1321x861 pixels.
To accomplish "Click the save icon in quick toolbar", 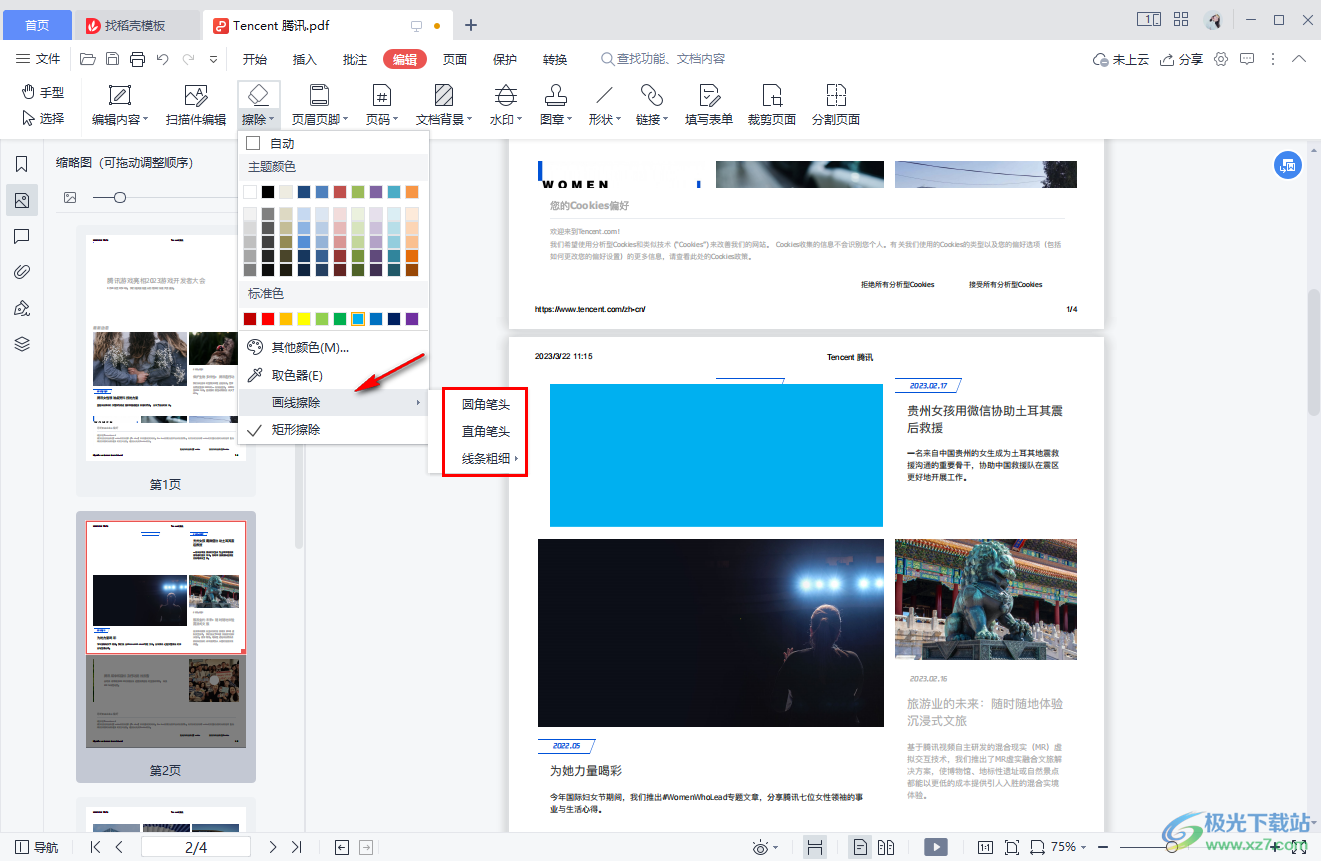I will pos(113,59).
